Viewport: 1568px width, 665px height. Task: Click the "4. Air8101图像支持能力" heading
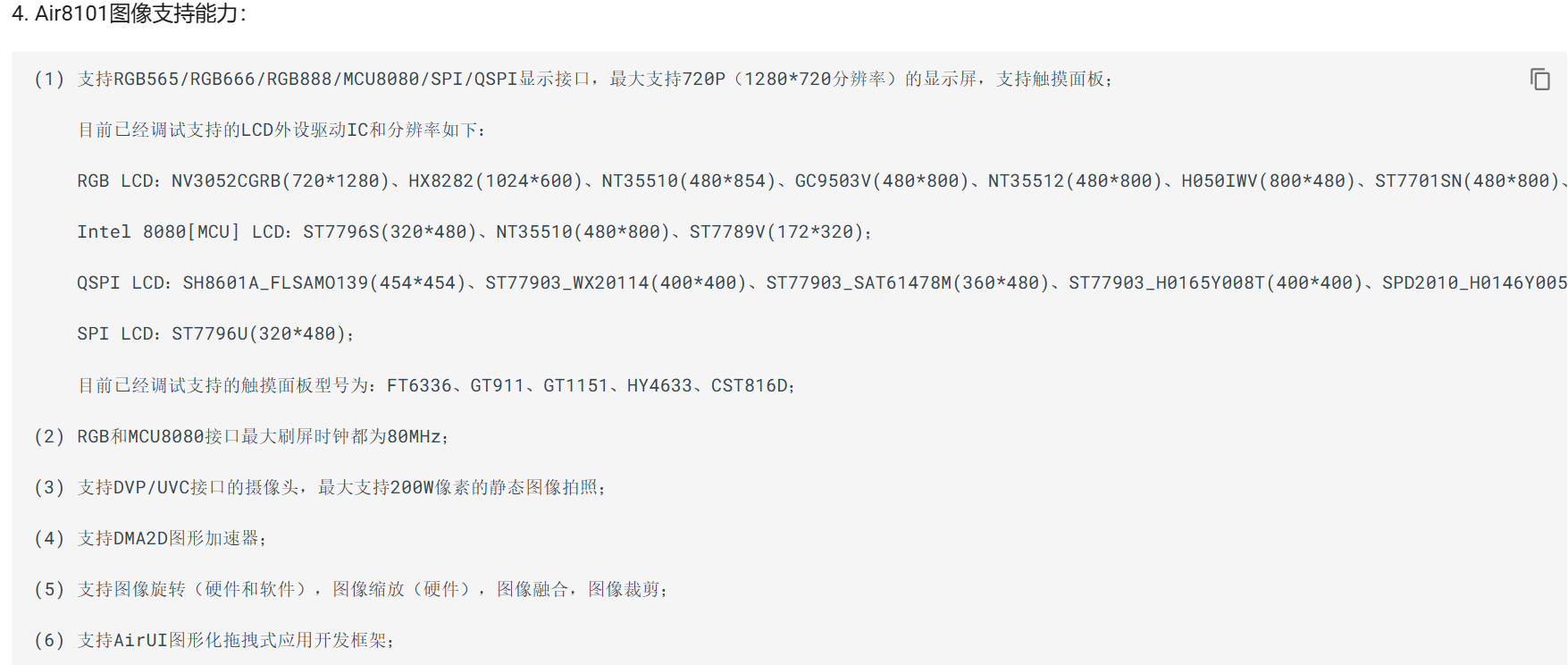[129, 13]
